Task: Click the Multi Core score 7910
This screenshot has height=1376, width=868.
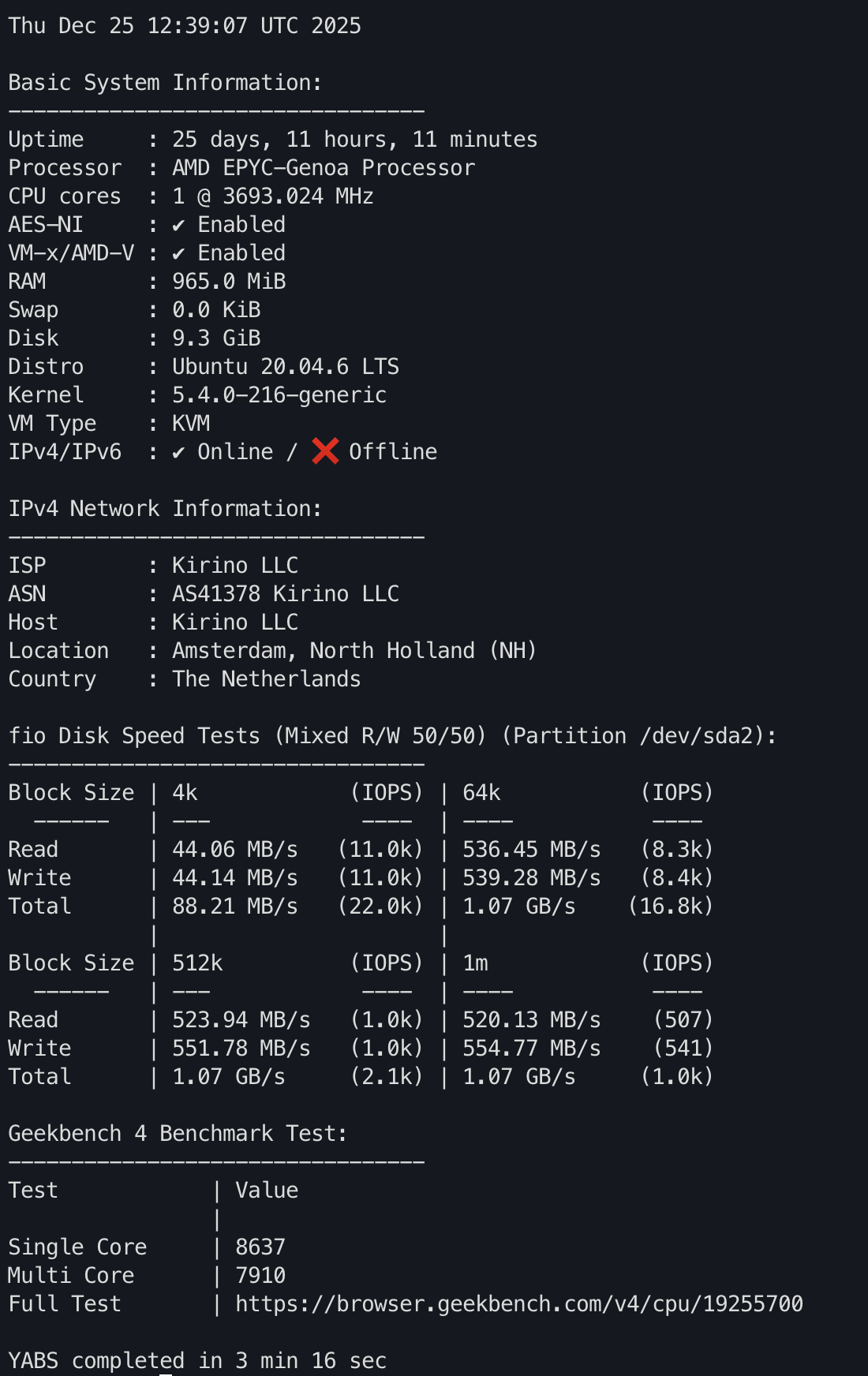Action: pos(260,1275)
